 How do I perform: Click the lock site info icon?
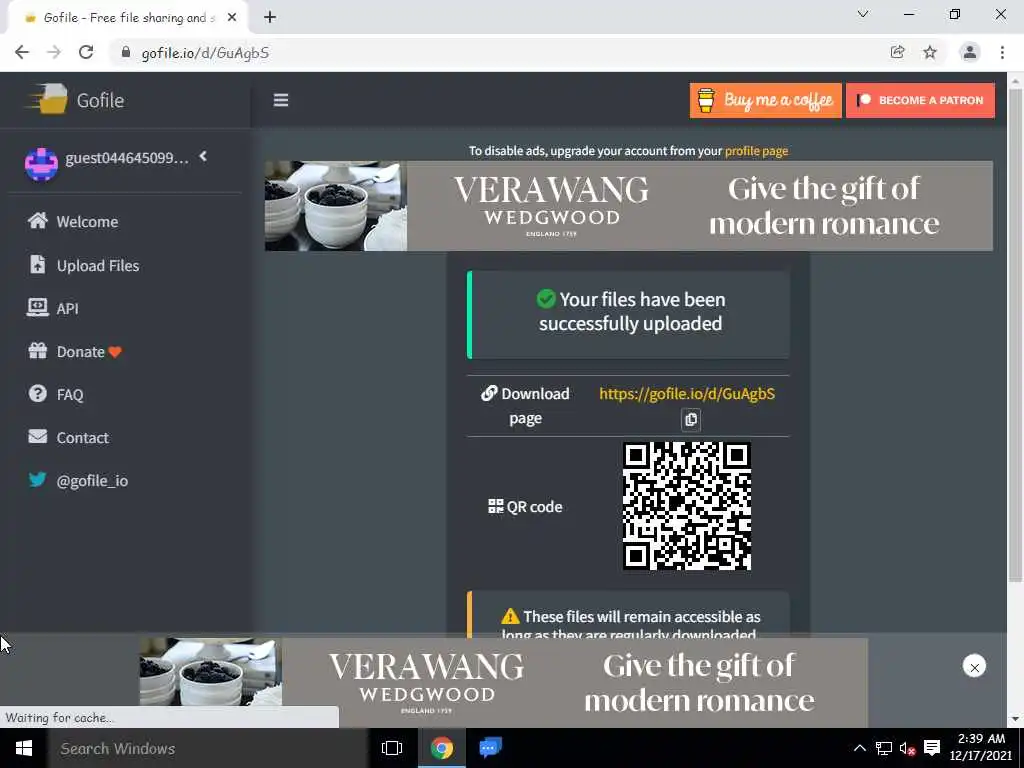coord(126,53)
